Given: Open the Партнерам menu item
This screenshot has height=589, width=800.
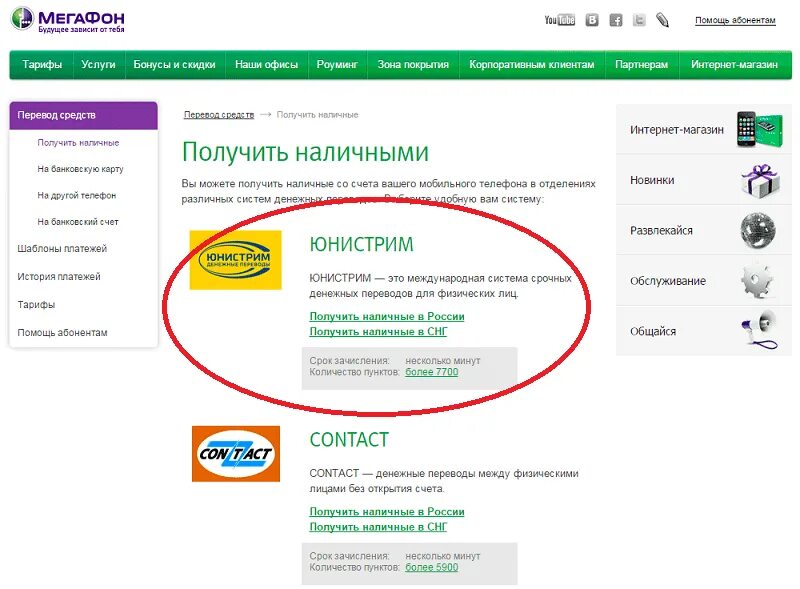Looking at the screenshot, I should point(641,64).
